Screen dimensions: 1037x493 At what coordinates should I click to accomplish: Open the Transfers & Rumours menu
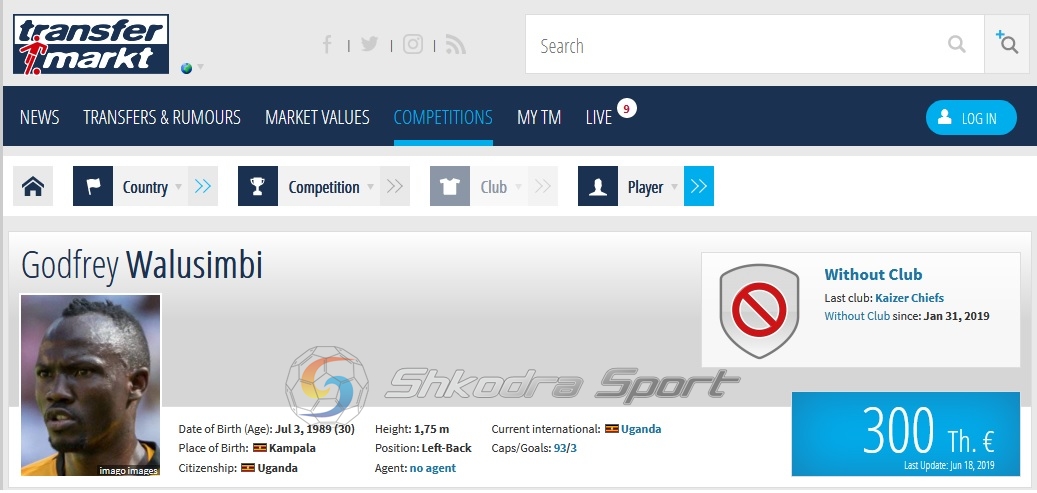[x=162, y=117]
